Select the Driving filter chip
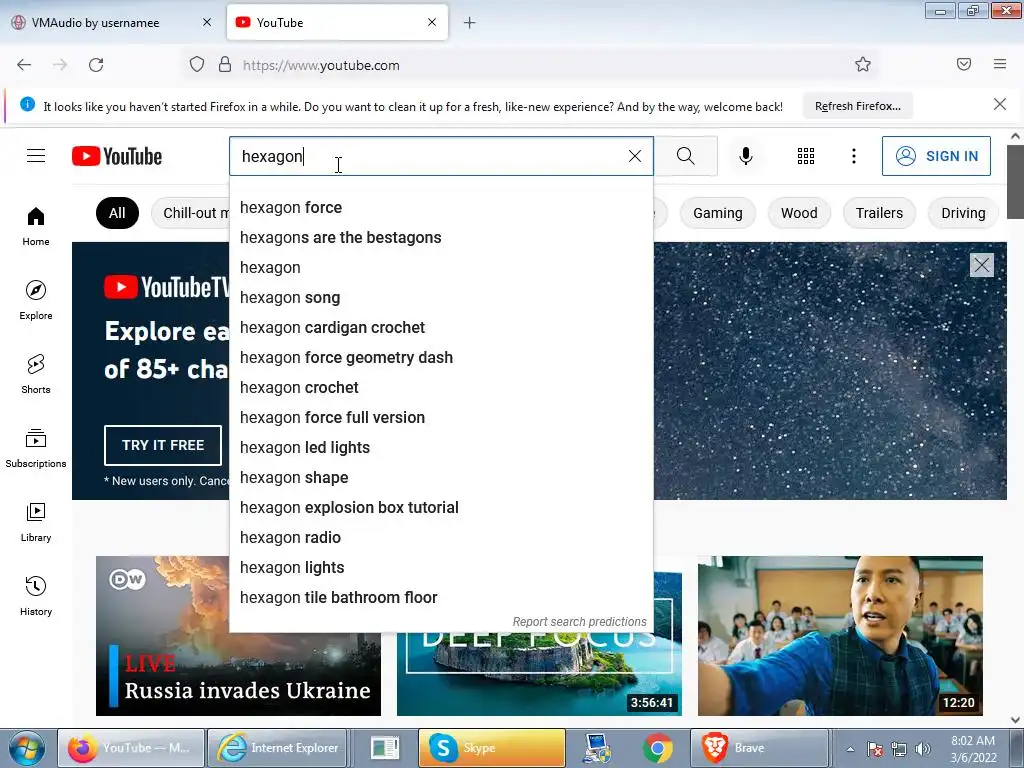Image resolution: width=1024 pixels, height=768 pixels. pos(963,213)
